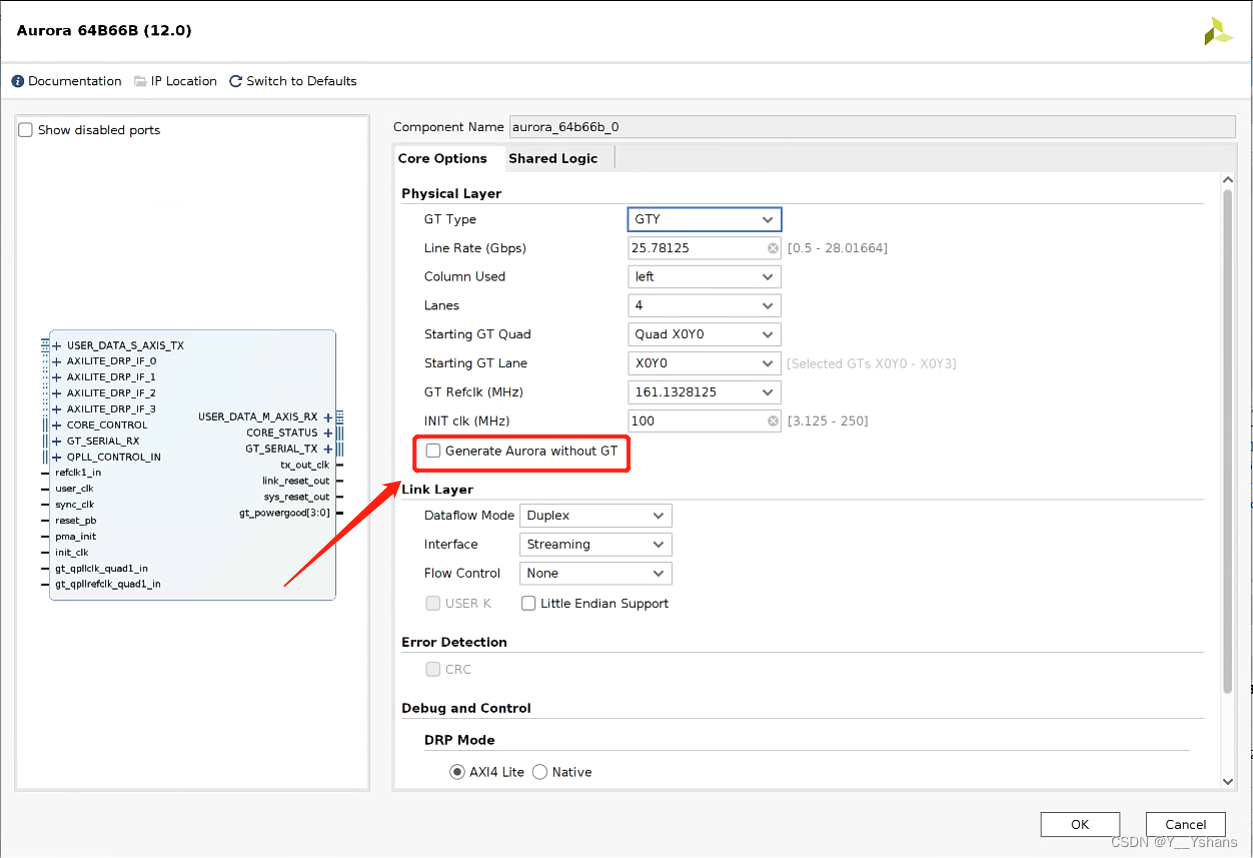The width and height of the screenshot is (1253, 858).
Task: Open the Starting GT Quad dropdown
Action: (x=705, y=335)
